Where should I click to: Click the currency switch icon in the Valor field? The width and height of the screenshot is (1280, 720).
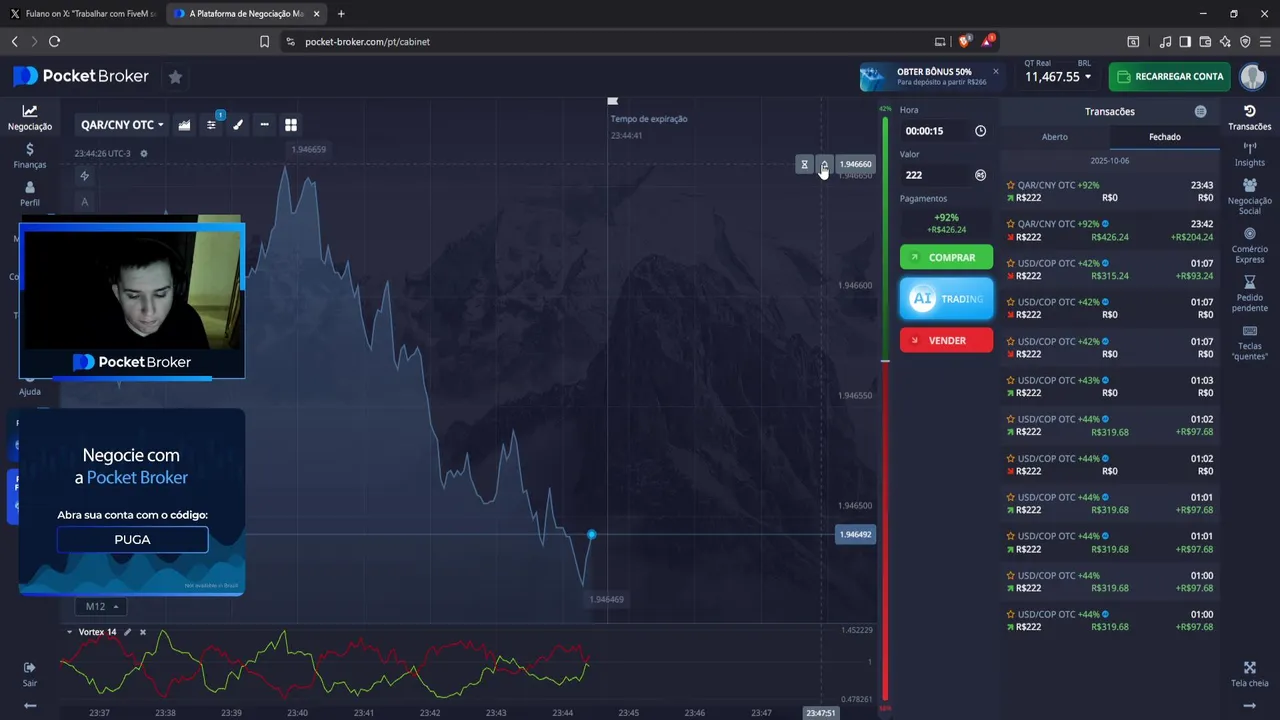click(980, 175)
